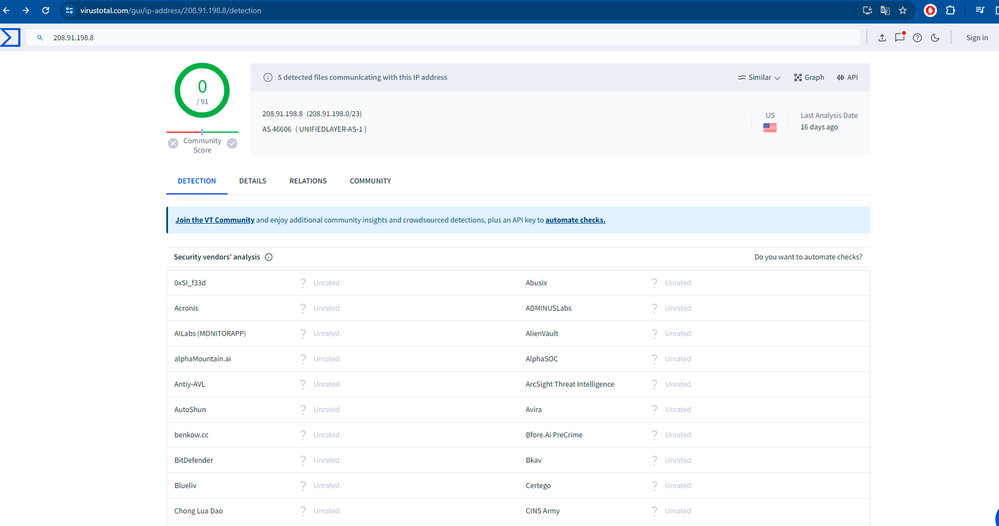Click the community score slider bar
Image resolution: width=999 pixels, height=526 pixels.
tap(202, 132)
